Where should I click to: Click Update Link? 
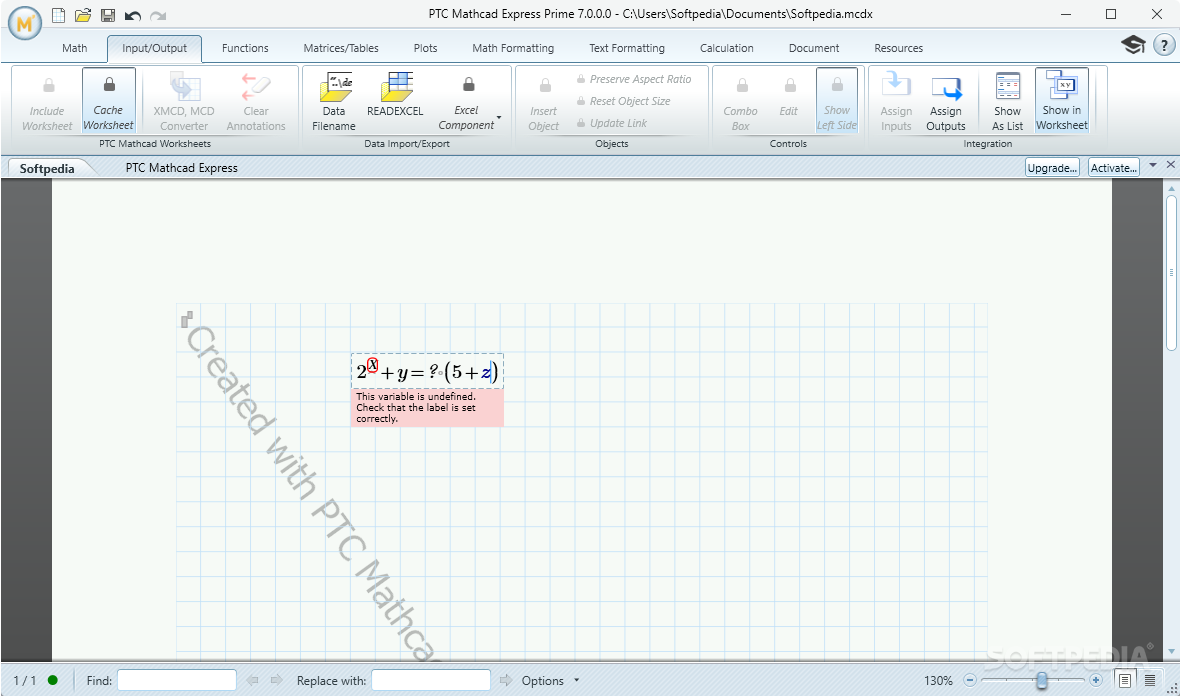click(x=612, y=123)
